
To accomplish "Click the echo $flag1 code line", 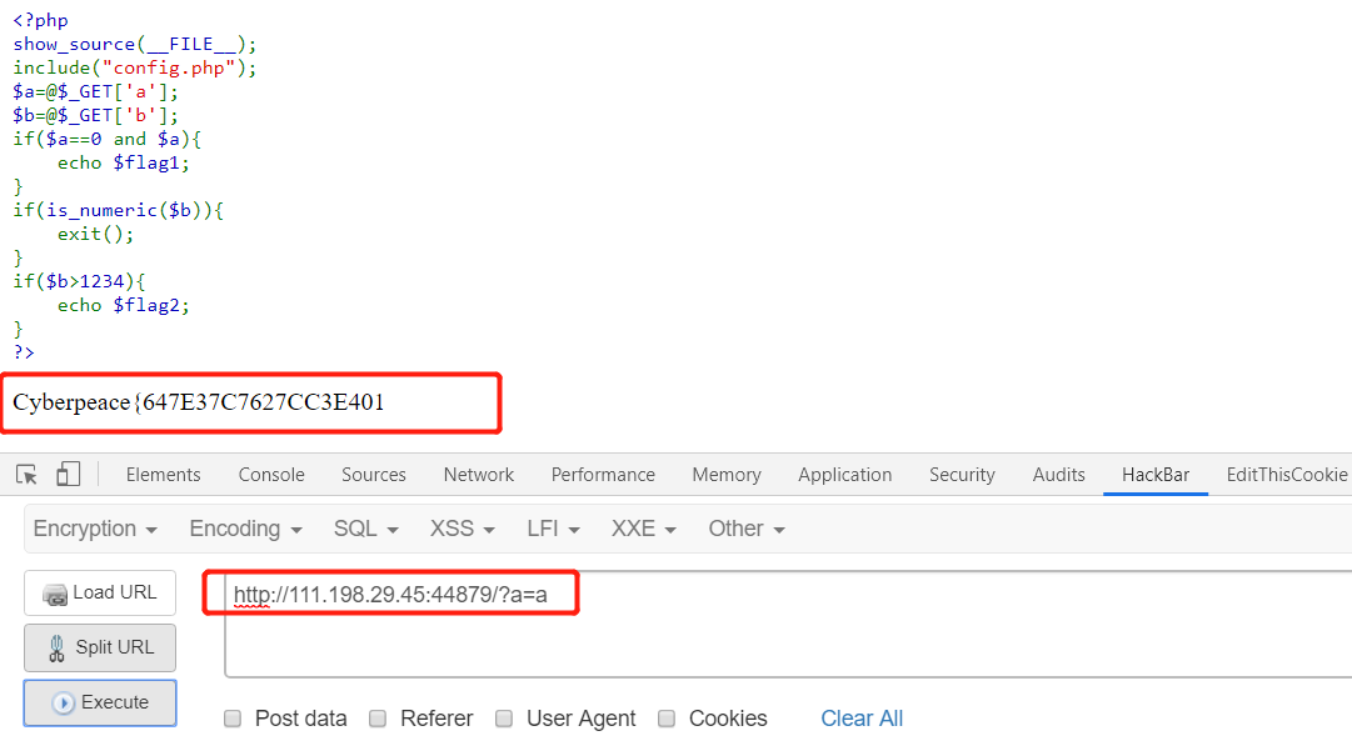I will (123, 163).
